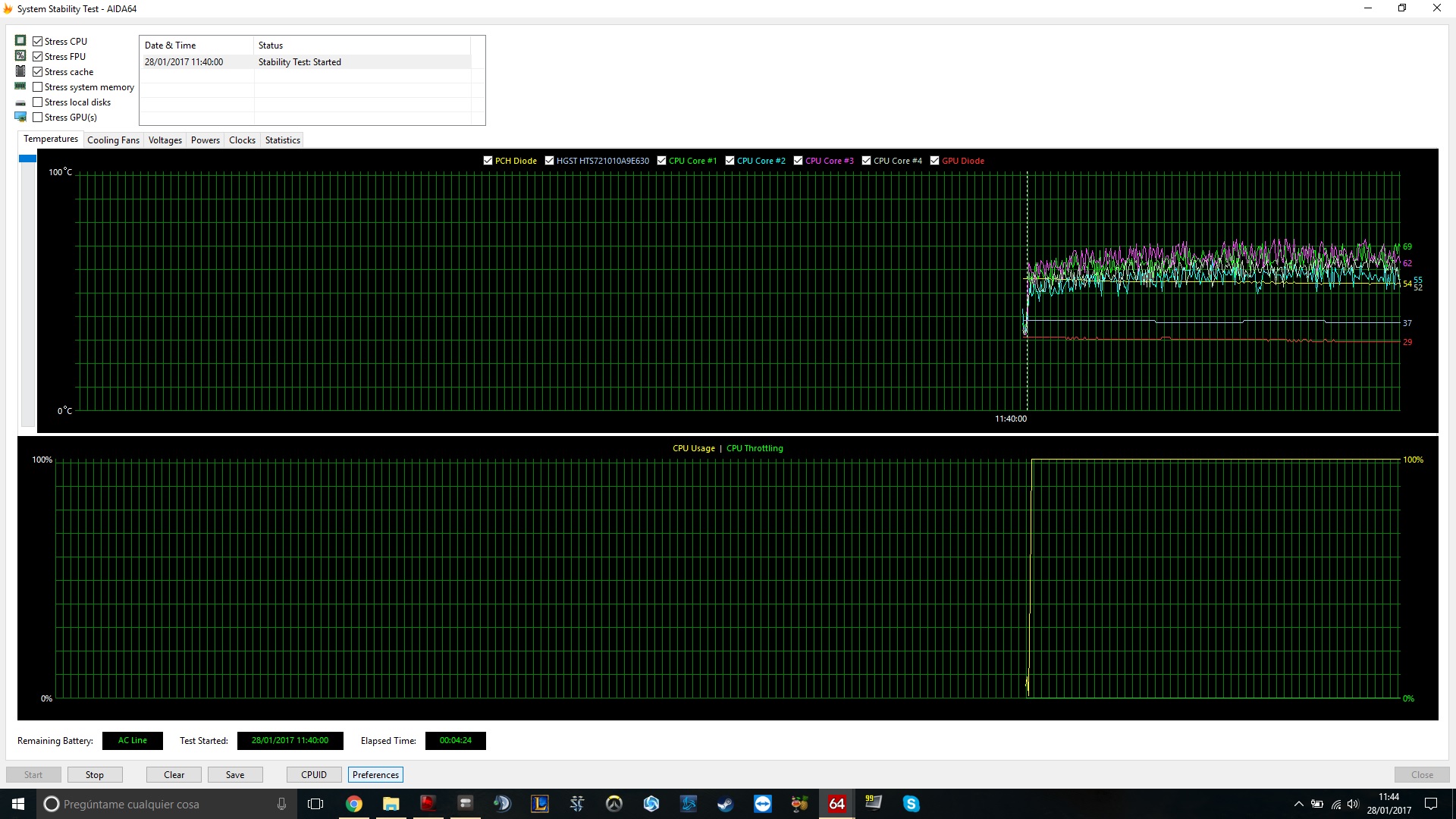Click the Test Started value field
The image size is (1456, 819).
pyautogui.click(x=290, y=741)
